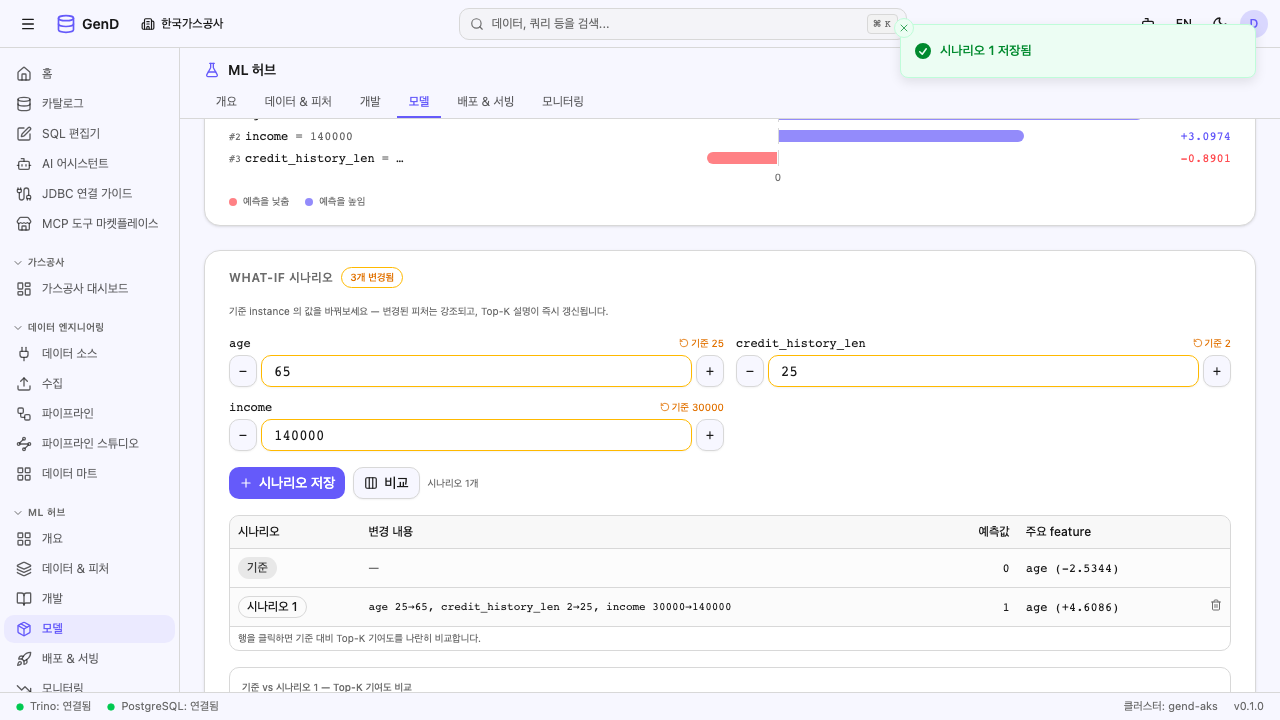Open sidebar 배포 & 서빙 item
1280x720 pixels.
90,659
